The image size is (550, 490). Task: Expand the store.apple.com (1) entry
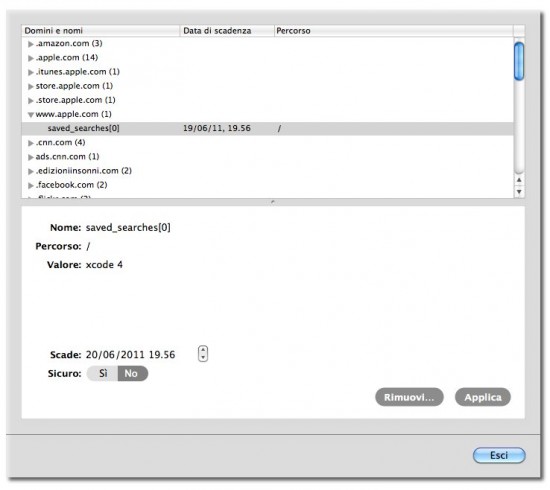click(x=31, y=86)
